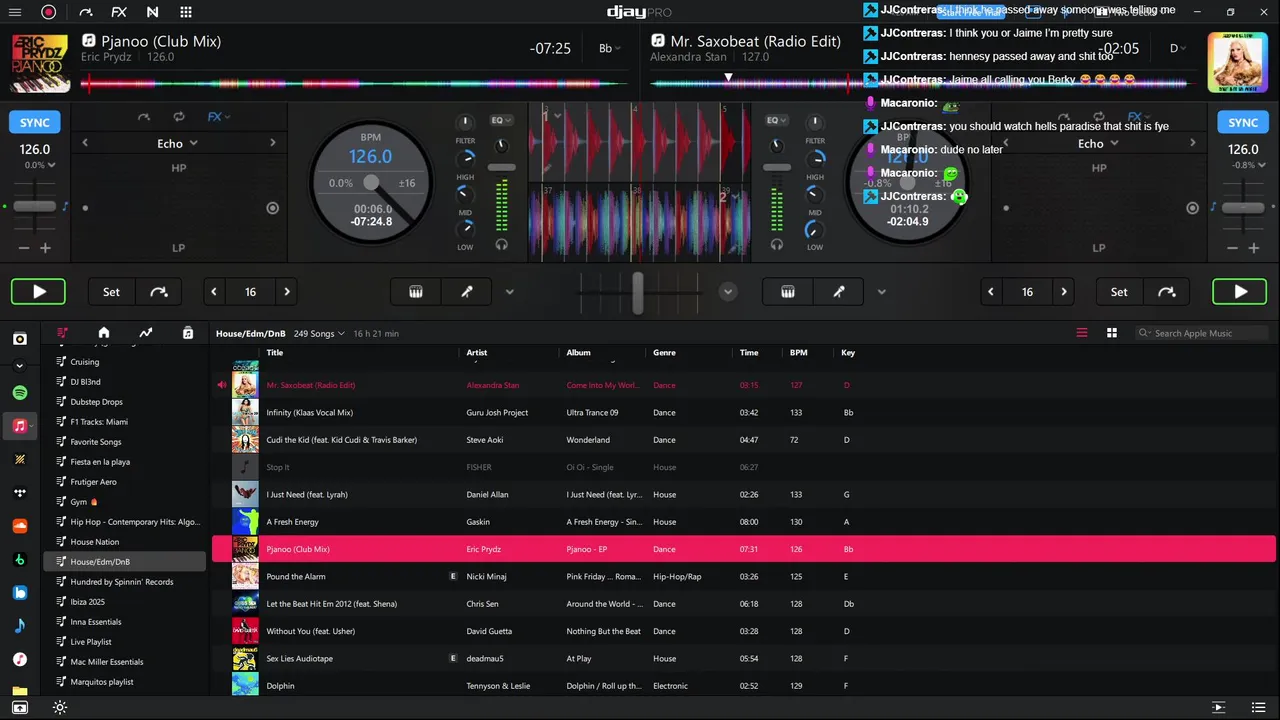Screen dimensions: 1280x720
Task: Open the charts trending tab icon
Action: coord(146,333)
